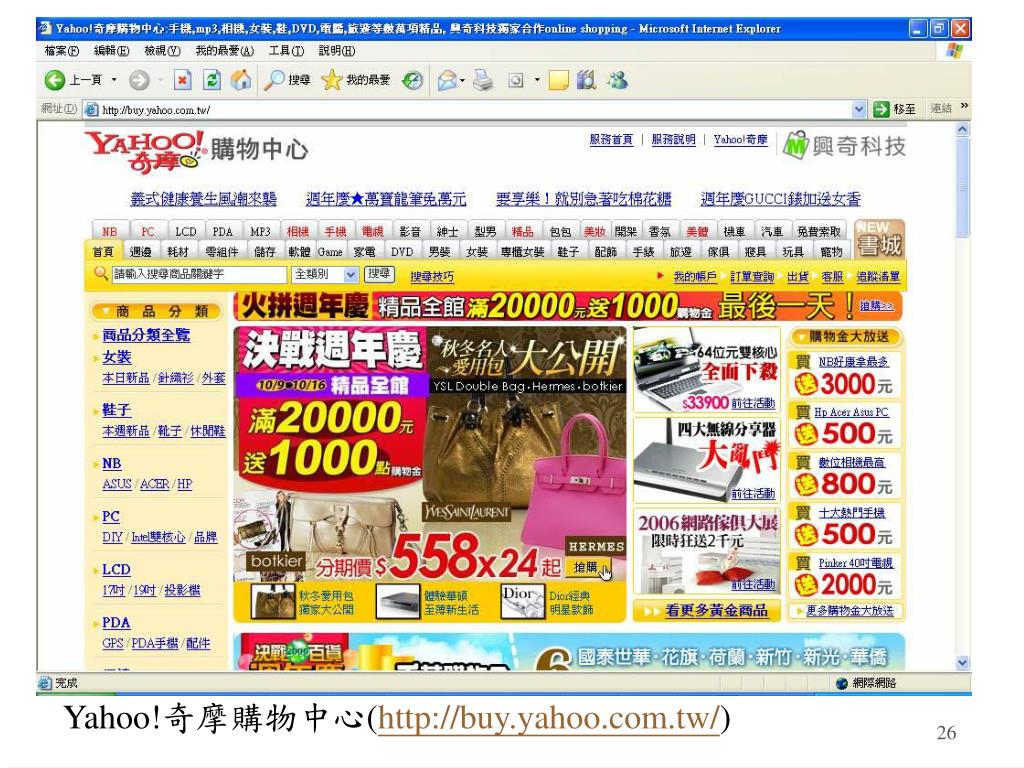Select the Game category tab
The image size is (1024, 768).
[330, 251]
